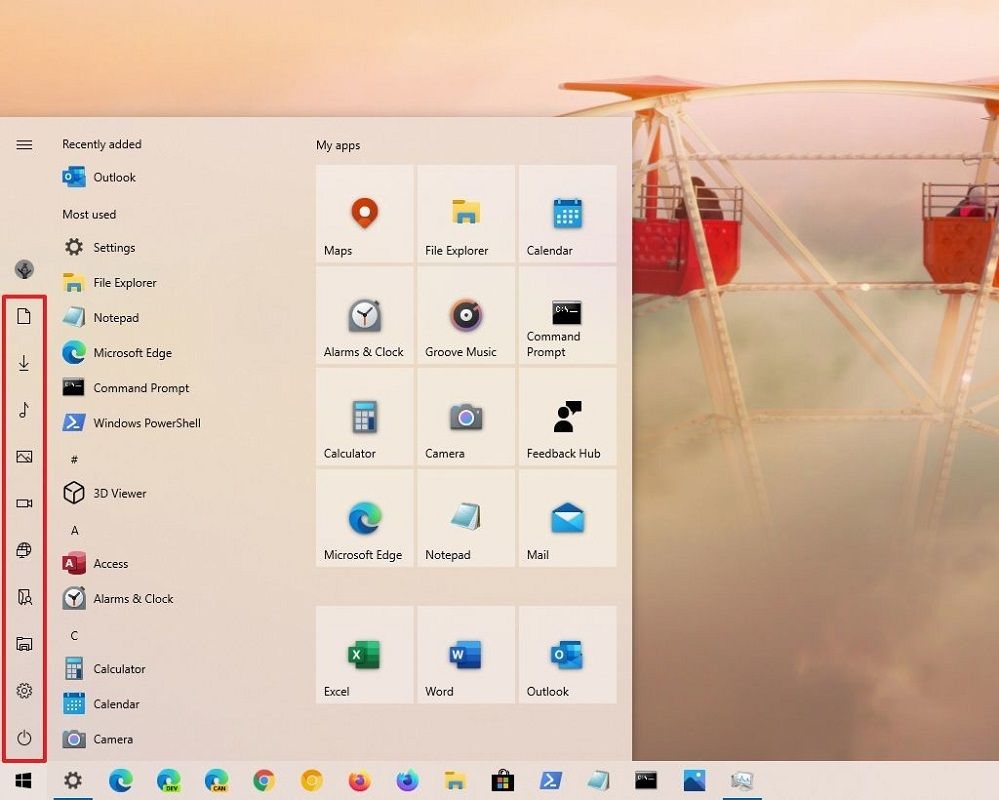The width and height of the screenshot is (999, 800).
Task: Open the Groove Music tile
Action: pyautogui.click(x=465, y=315)
